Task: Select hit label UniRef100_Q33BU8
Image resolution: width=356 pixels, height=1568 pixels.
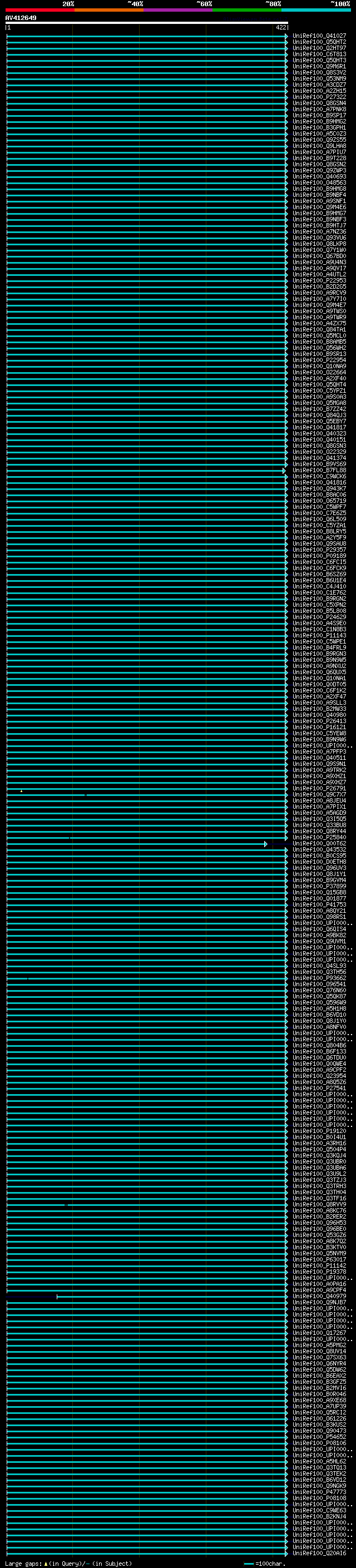Action: [319, 825]
